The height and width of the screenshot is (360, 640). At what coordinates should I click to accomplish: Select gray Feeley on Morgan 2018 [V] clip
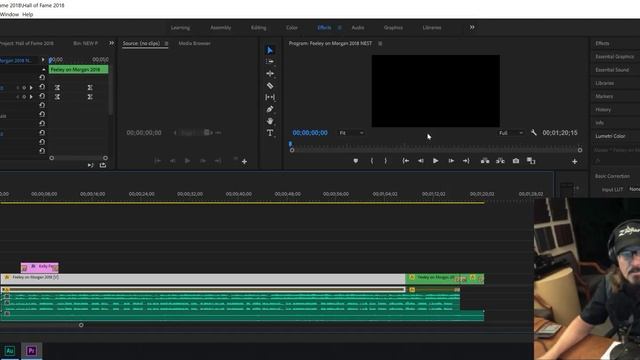click(x=203, y=278)
